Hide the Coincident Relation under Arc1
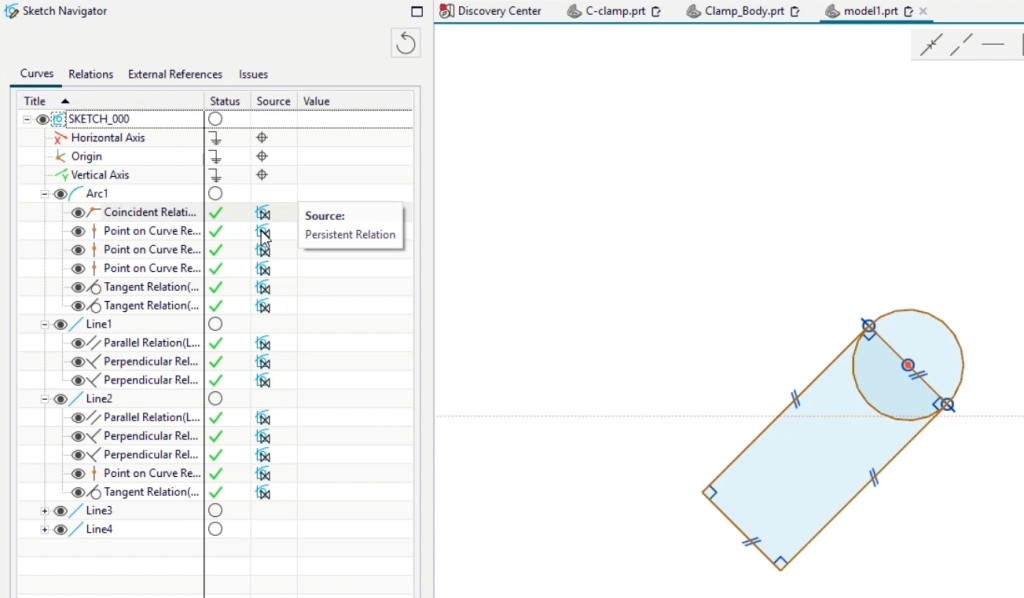The width and height of the screenshot is (1024, 598). coord(78,213)
